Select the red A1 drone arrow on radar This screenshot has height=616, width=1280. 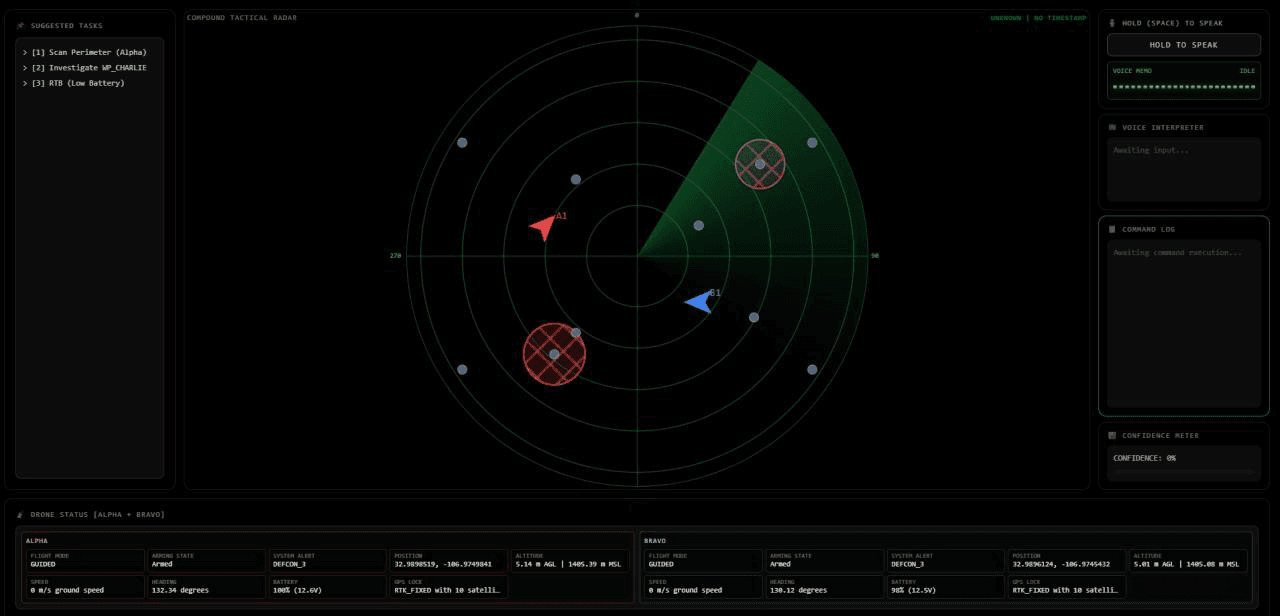[x=542, y=227]
